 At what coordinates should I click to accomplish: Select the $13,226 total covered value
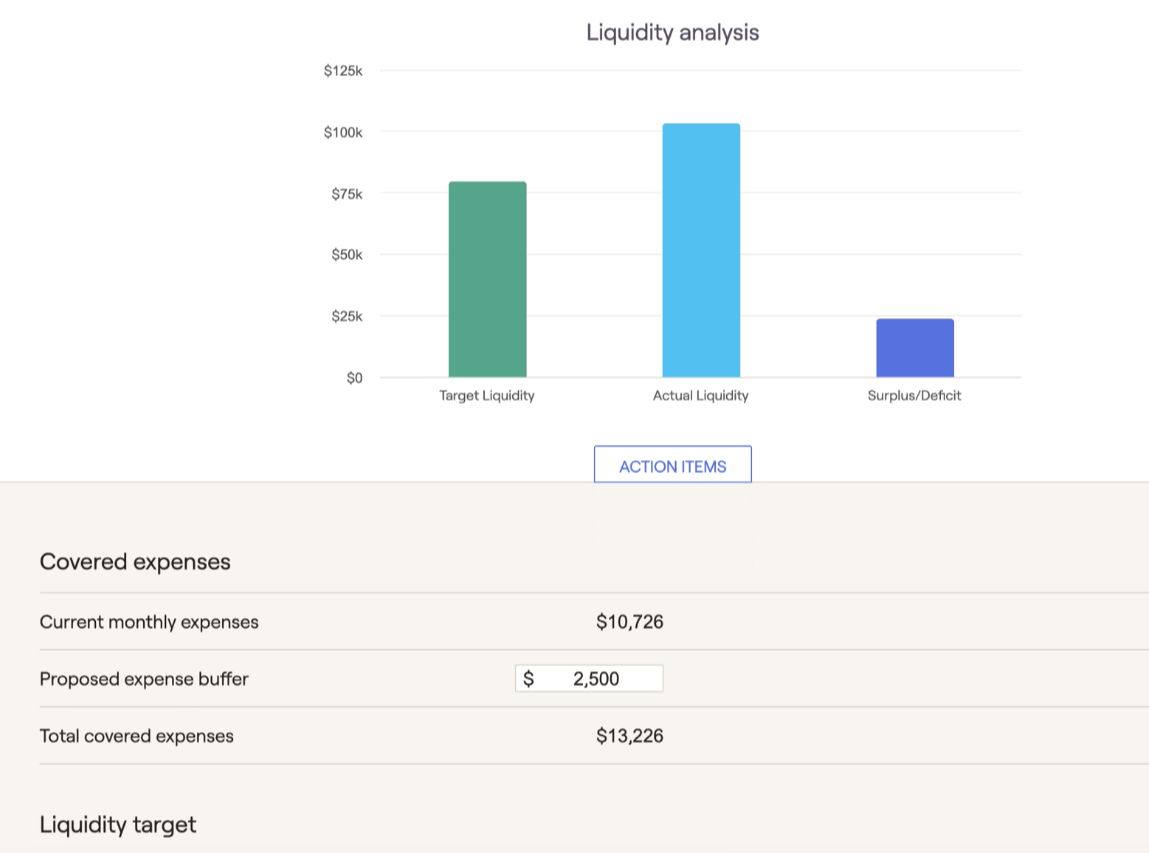coord(629,736)
